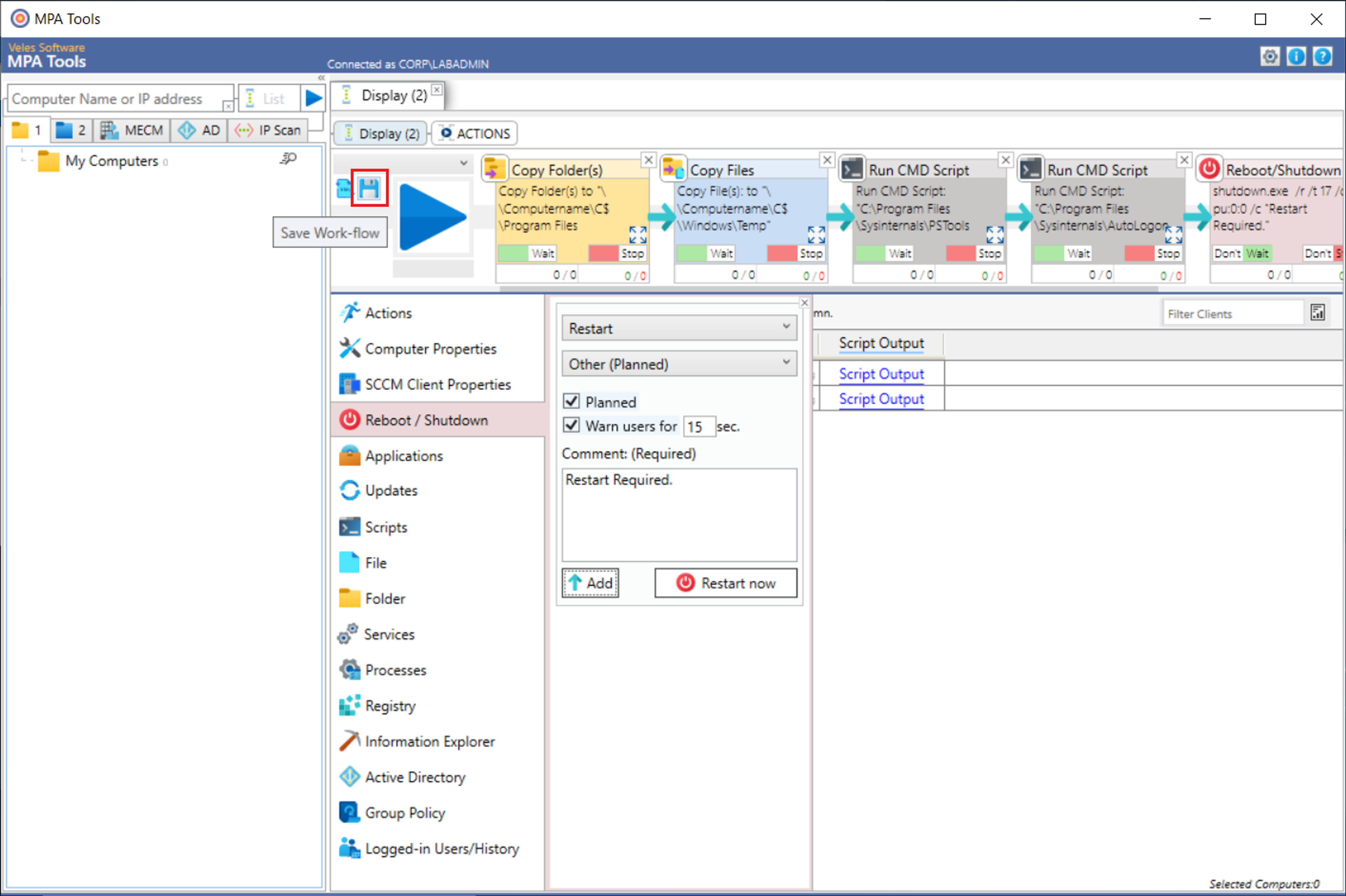Open the info icon in the header

click(1296, 56)
